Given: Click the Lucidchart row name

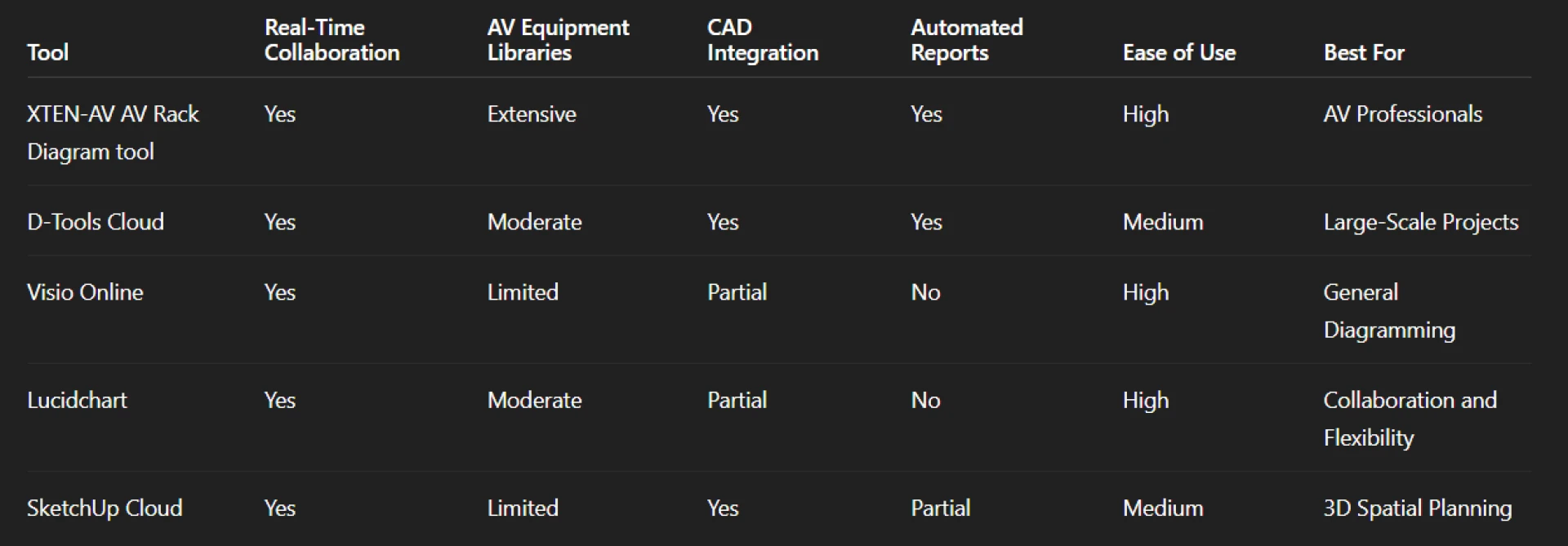Looking at the screenshot, I should click(x=77, y=400).
